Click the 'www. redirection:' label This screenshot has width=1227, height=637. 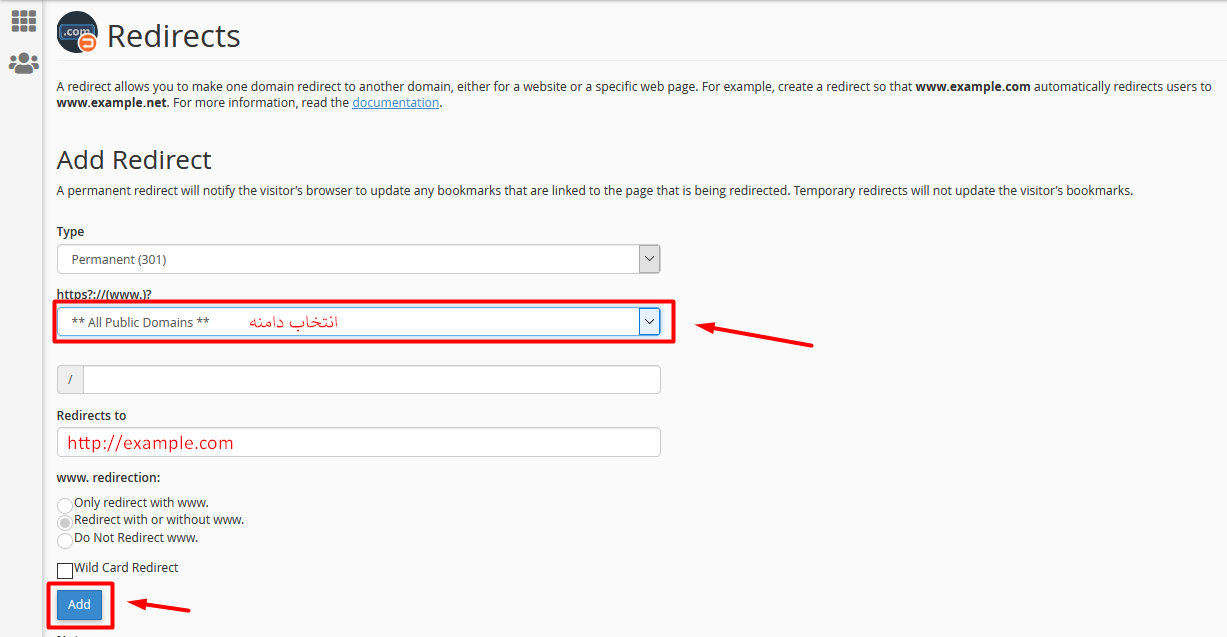pyautogui.click(x=108, y=478)
